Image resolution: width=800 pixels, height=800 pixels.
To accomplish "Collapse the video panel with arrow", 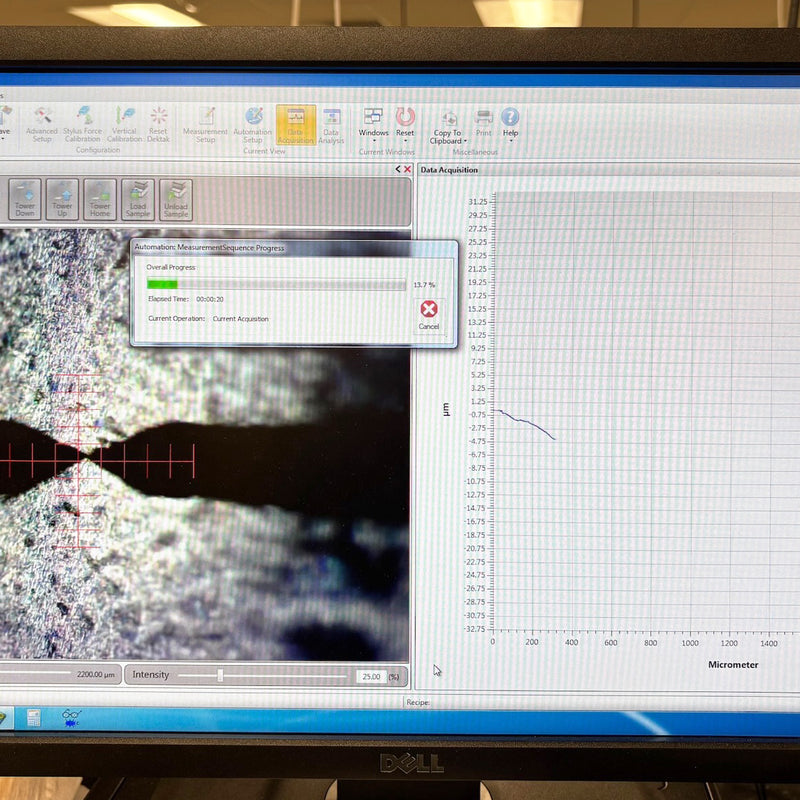I will [x=398, y=169].
